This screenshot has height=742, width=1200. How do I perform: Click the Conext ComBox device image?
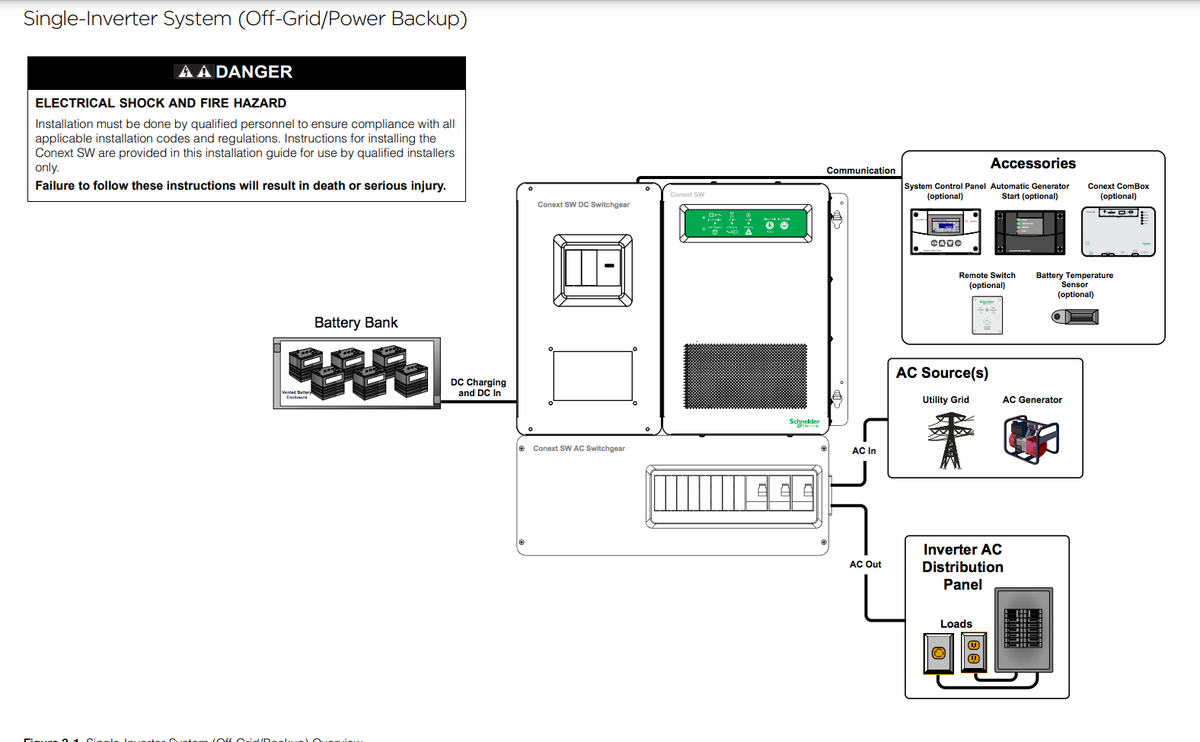(1118, 232)
